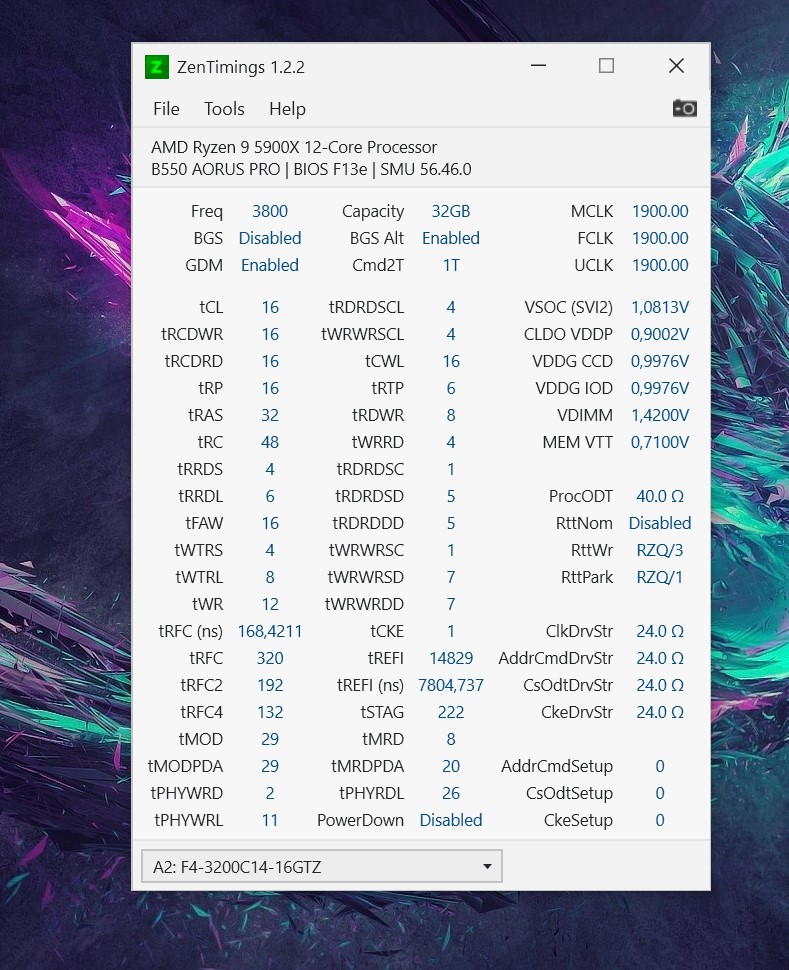Click the RttNom Disabled value
Screen dimensions: 789x970
tap(660, 523)
